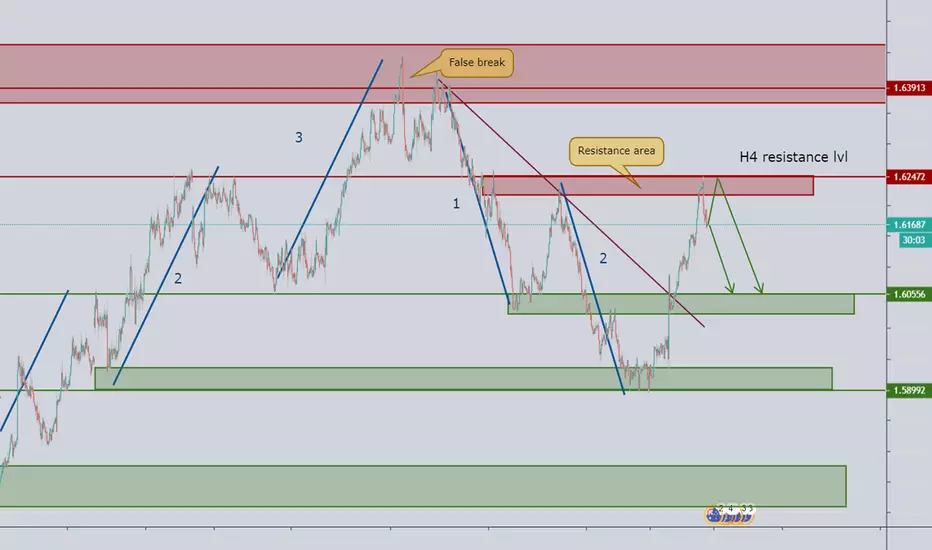Open the Australian flag economic event marker
The image size is (932, 550).
(x=713, y=516)
